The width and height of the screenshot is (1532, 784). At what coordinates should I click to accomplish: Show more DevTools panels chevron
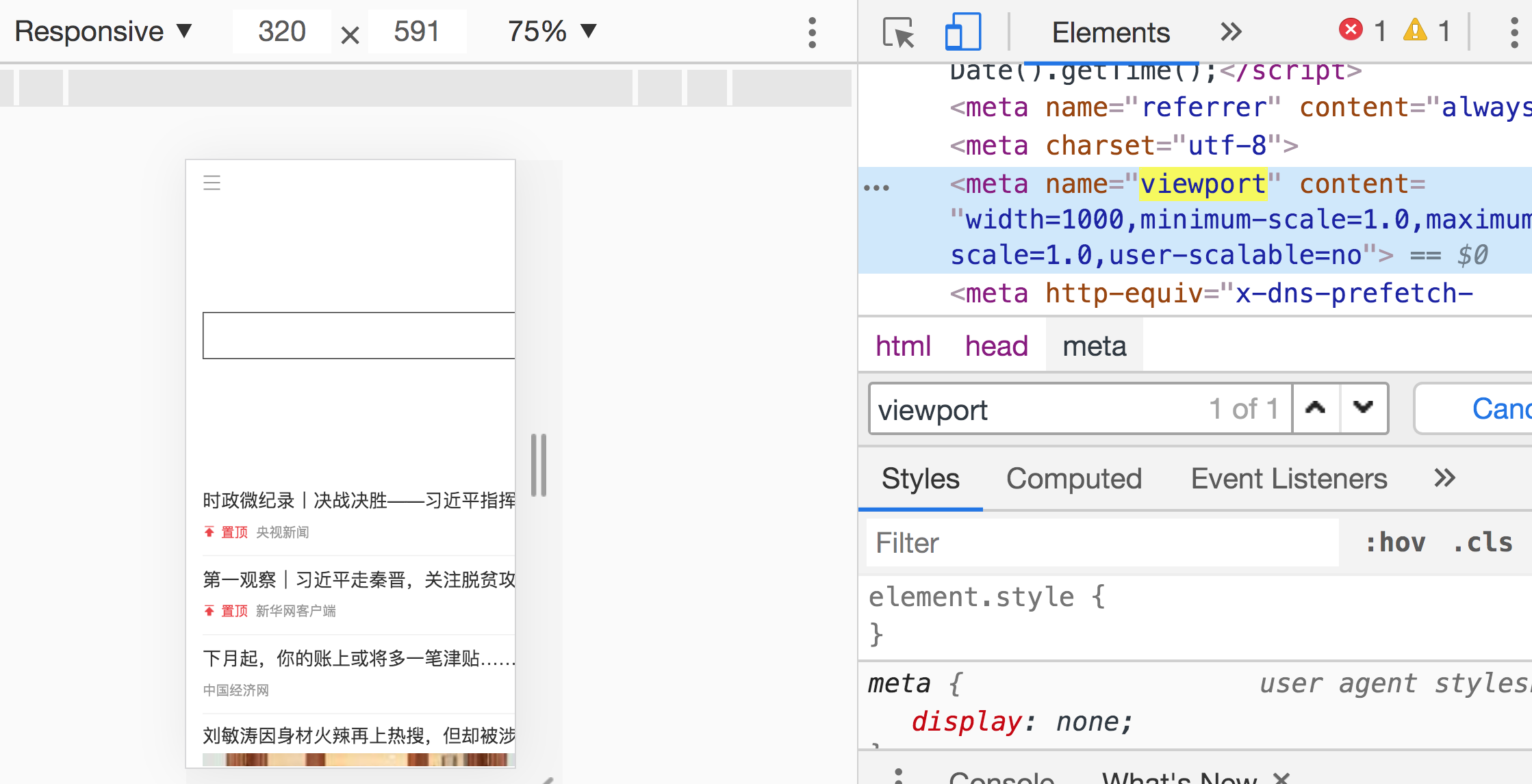point(1230,32)
